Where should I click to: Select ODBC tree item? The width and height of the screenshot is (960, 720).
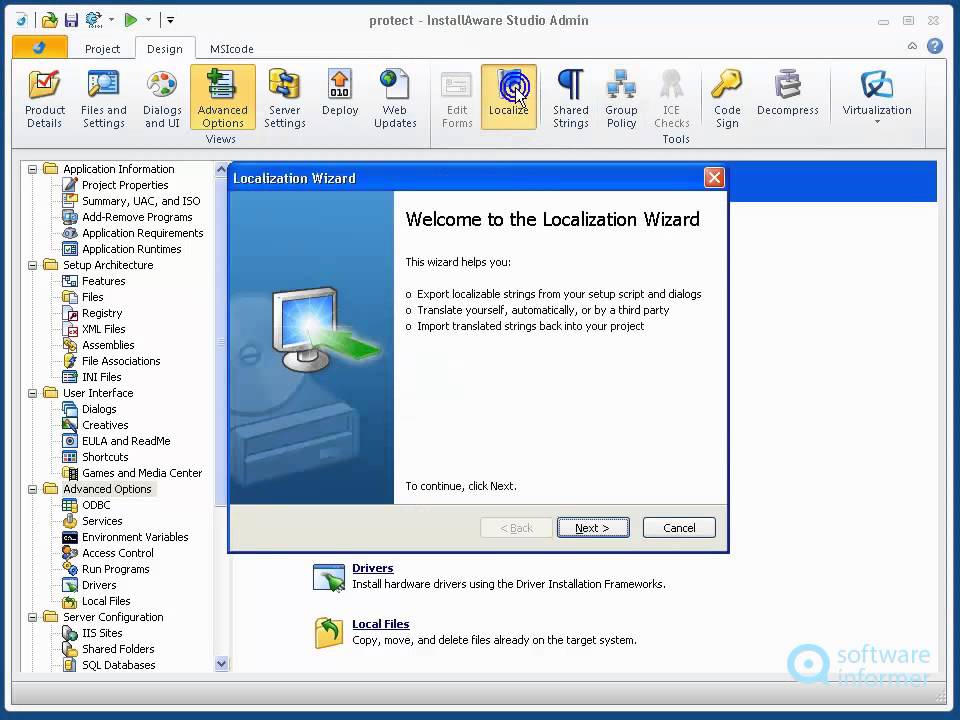pos(96,505)
